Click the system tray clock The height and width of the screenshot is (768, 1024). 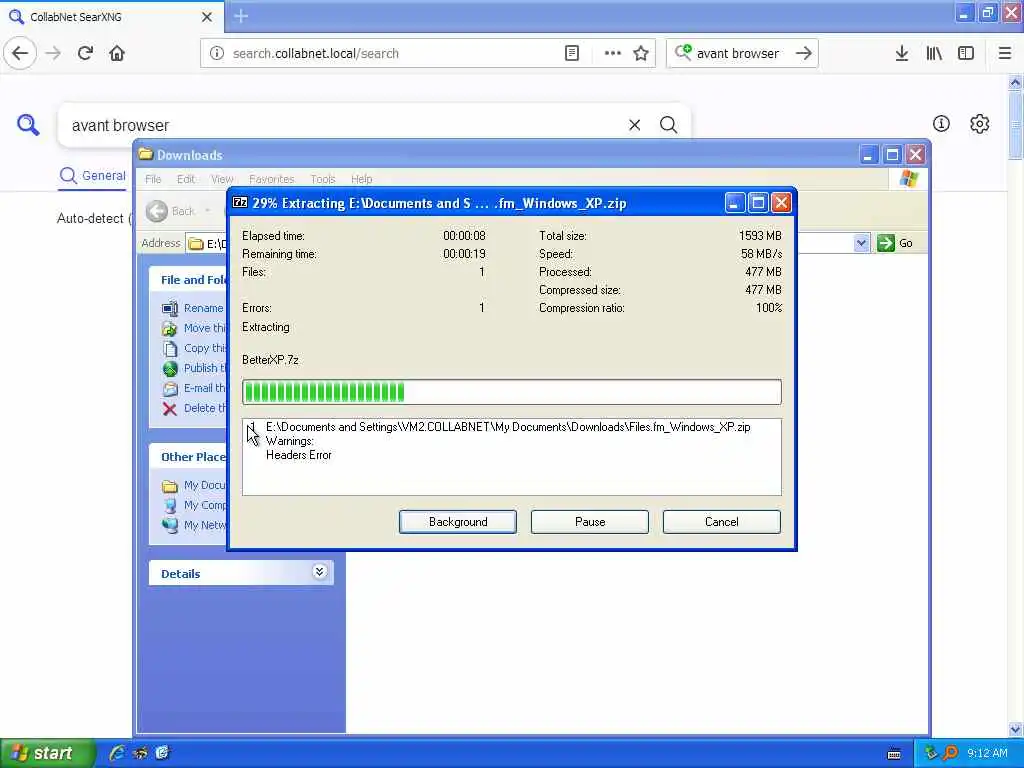(x=987, y=753)
